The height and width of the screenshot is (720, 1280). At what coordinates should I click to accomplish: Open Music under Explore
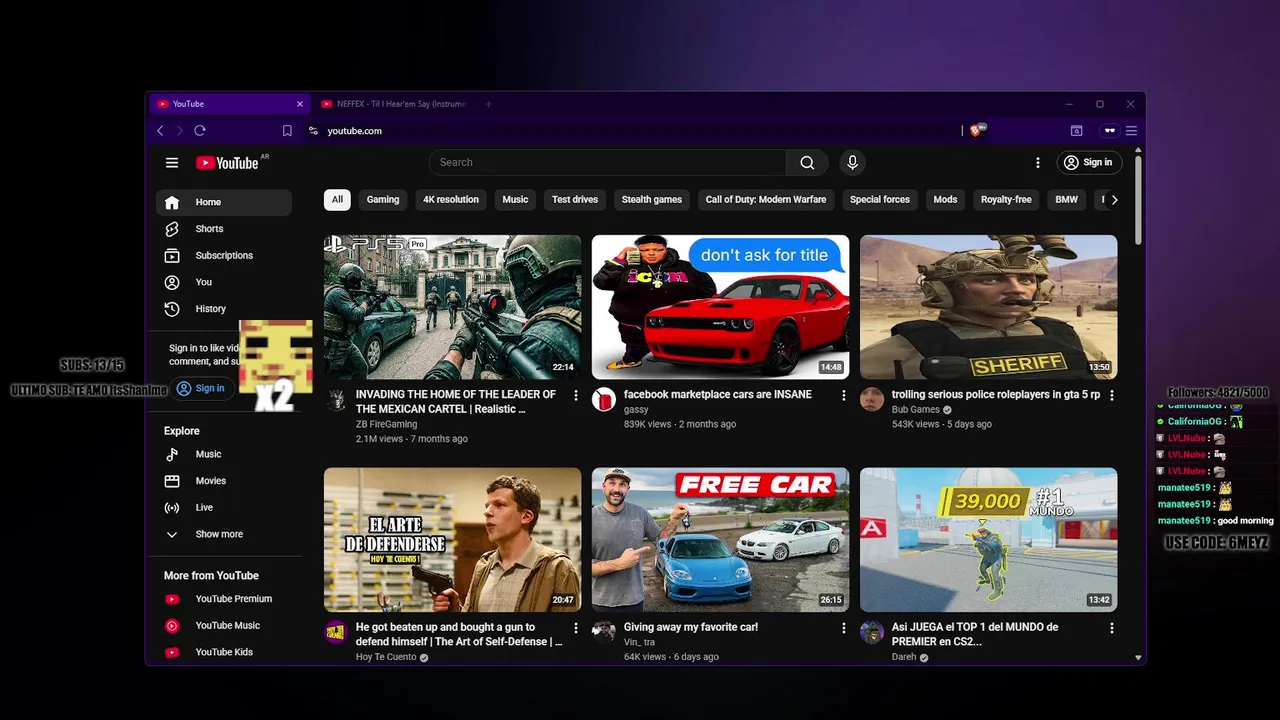(x=224, y=454)
